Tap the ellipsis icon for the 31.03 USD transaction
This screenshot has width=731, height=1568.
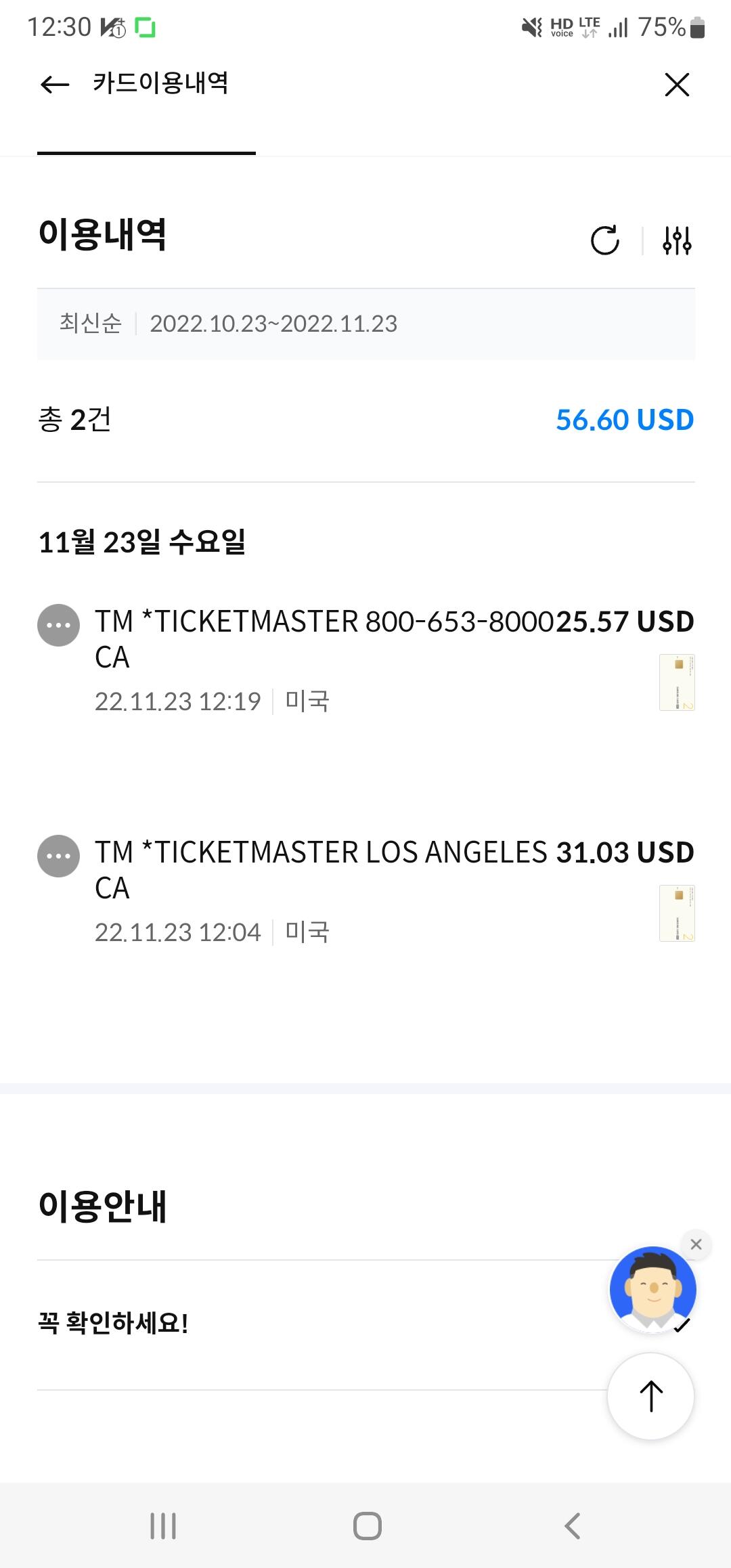point(58,856)
